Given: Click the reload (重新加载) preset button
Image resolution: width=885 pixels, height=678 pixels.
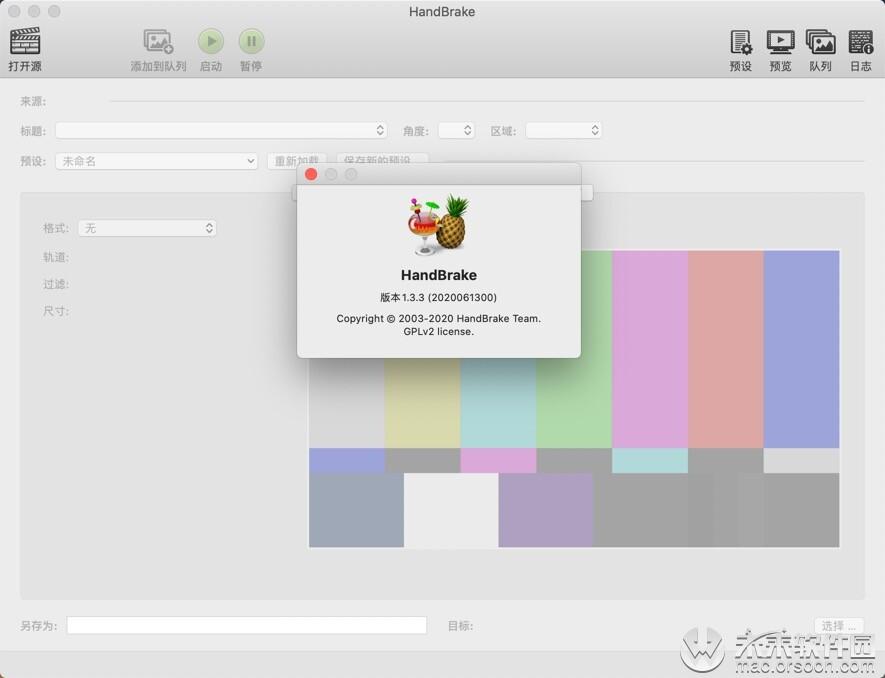Looking at the screenshot, I should tap(296, 160).
